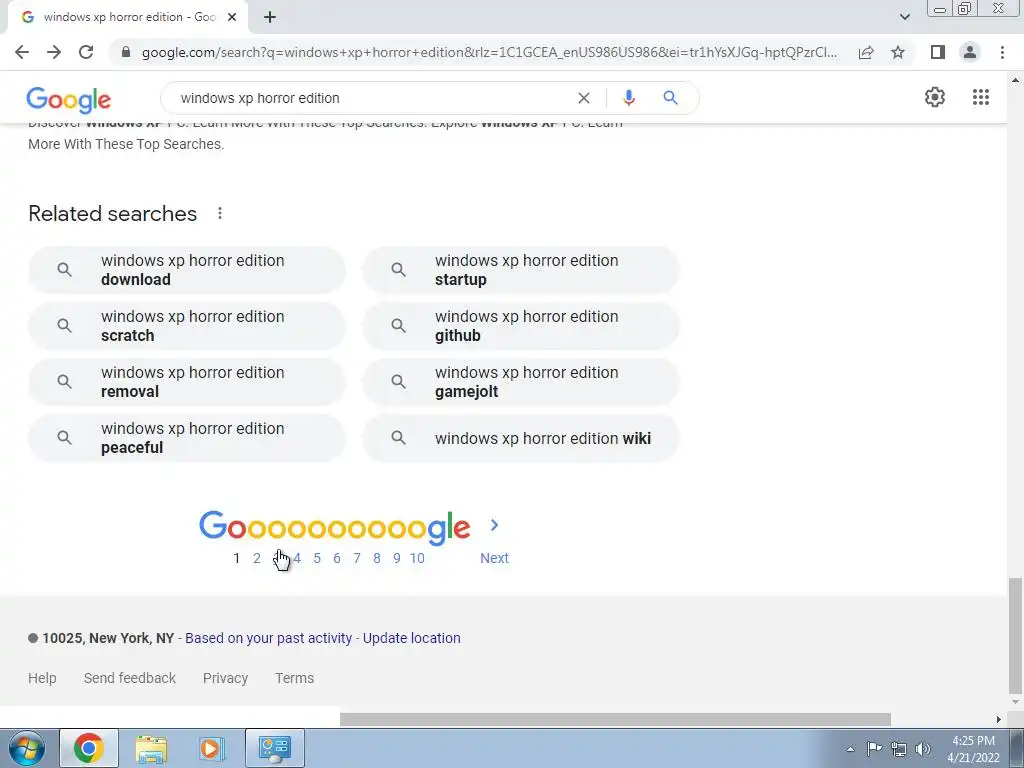Go back to the previous page
The width and height of the screenshot is (1024, 768).
(x=22, y=52)
